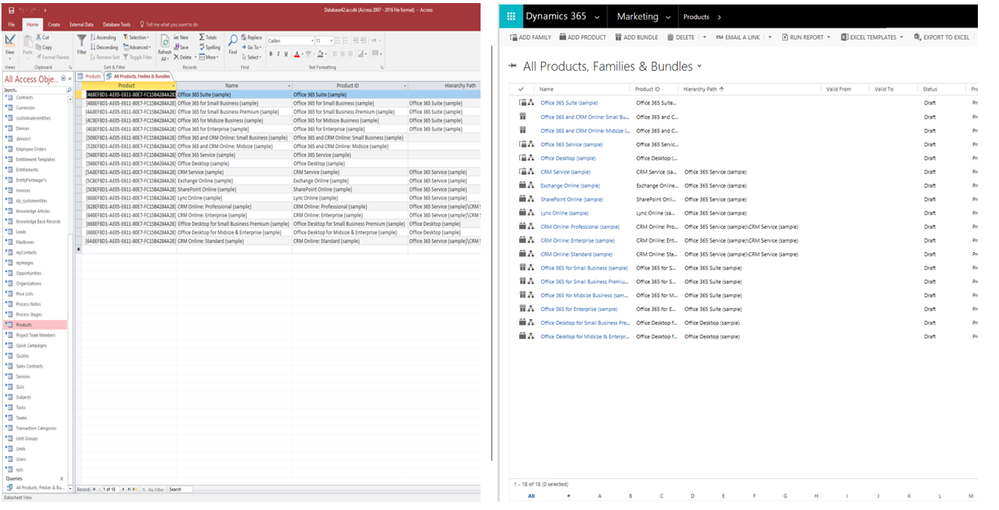
Task: Select Products table in Access navigation pane
Action: click(35, 324)
